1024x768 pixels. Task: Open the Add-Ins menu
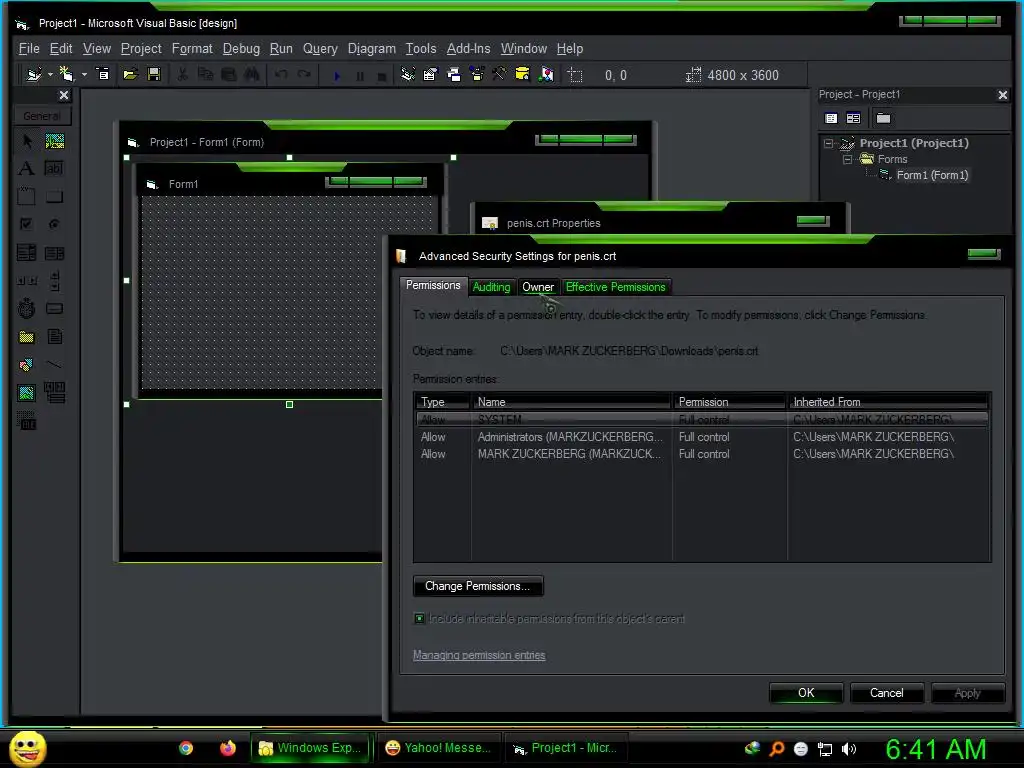[468, 49]
